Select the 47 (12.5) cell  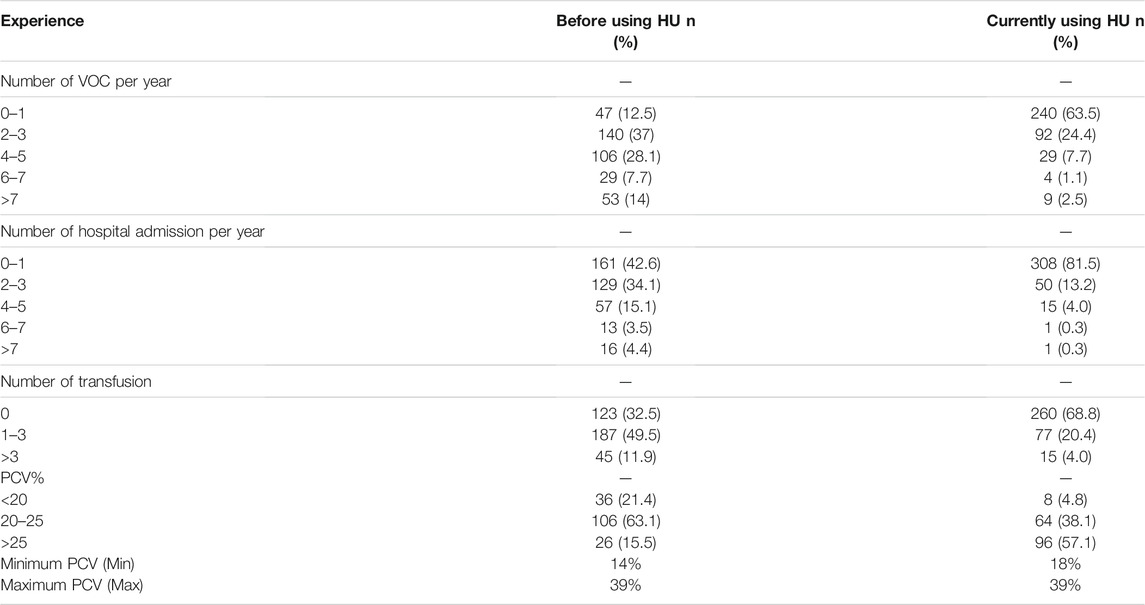pyautogui.click(x=625, y=113)
